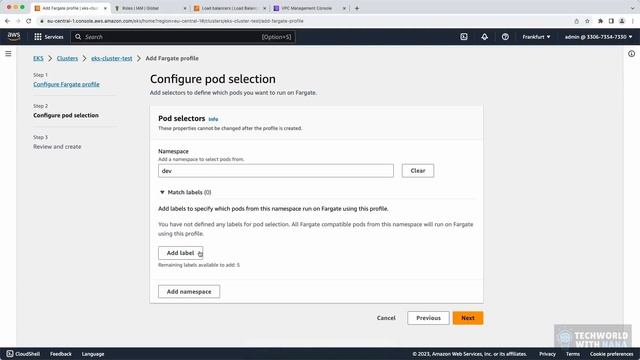Open the Pod selectors Info link
This screenshot has height=360, width=640.
[213, 119]
